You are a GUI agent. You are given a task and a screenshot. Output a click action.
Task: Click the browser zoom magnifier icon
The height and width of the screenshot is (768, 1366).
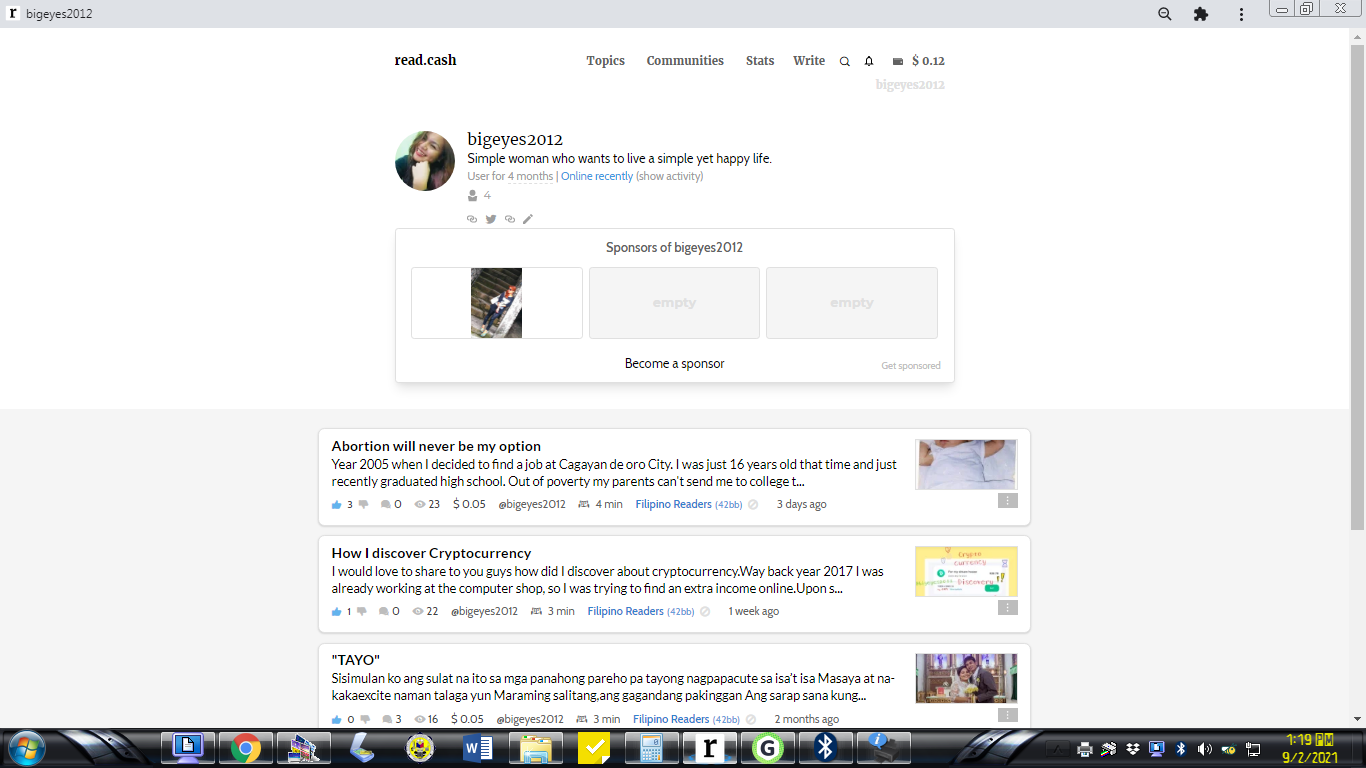click(x=1165, y=14)
